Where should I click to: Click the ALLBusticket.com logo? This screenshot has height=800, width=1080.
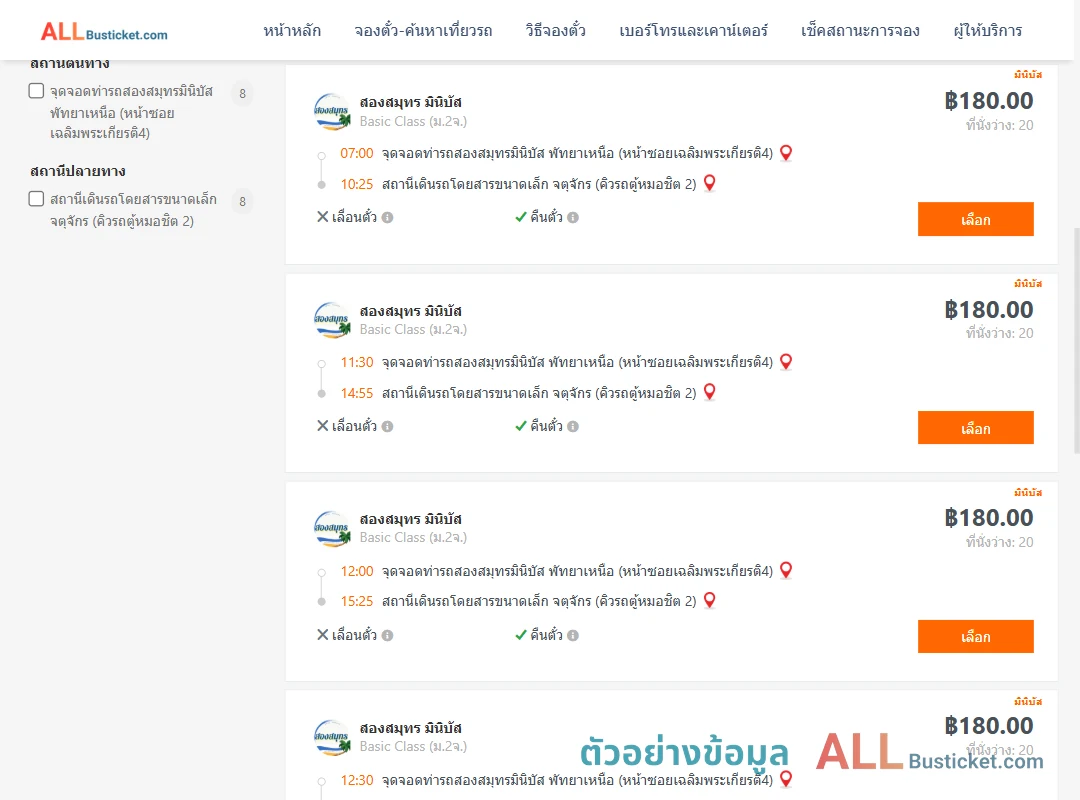coord(104,32)
